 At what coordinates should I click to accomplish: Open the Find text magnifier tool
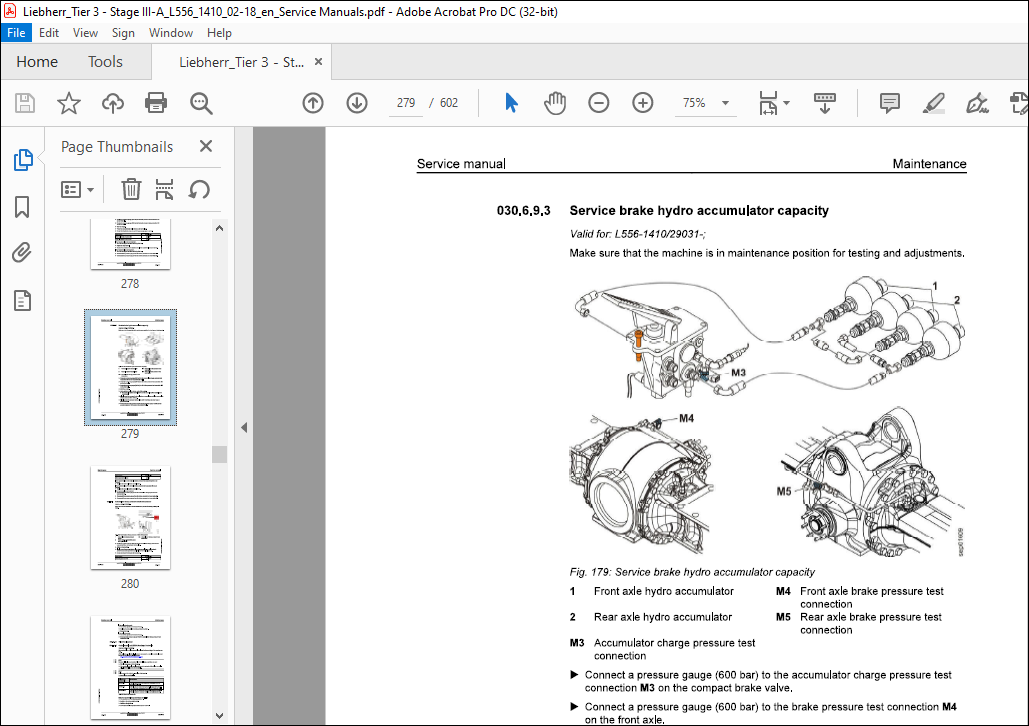201,103
